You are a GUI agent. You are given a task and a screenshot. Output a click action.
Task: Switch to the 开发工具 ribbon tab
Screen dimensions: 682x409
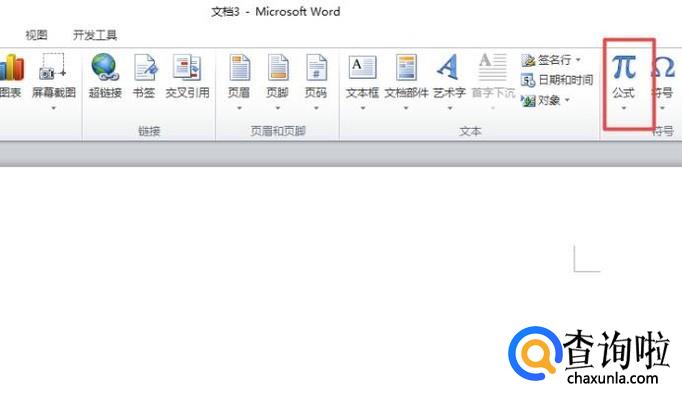95,35
